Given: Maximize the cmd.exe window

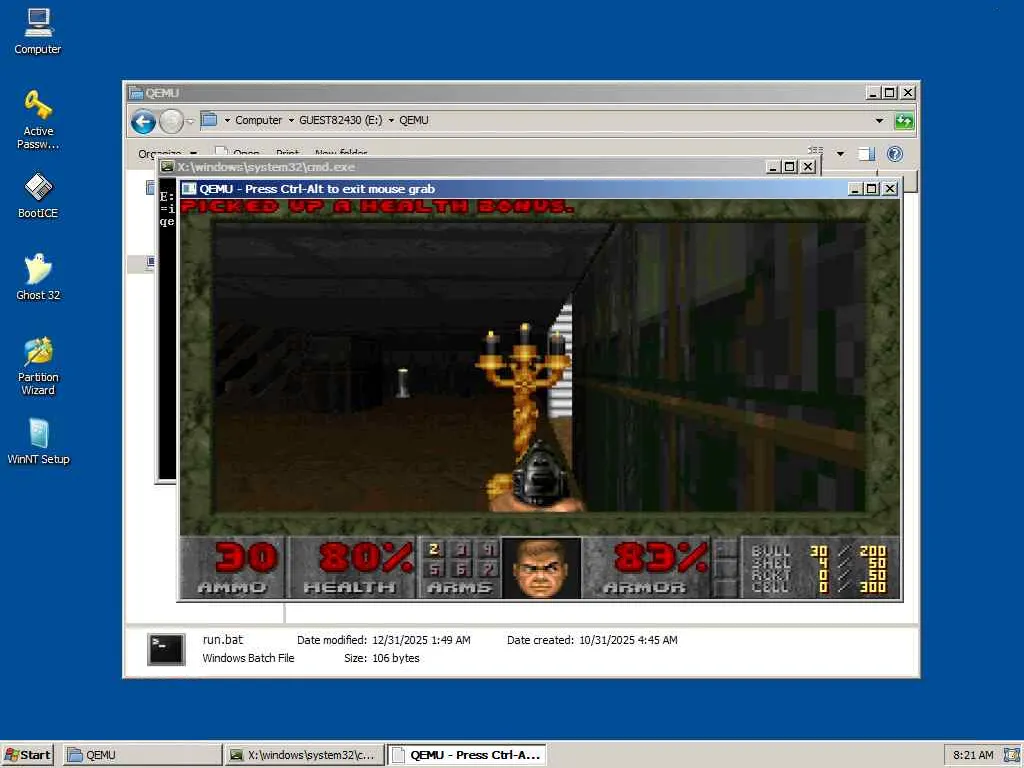Looking at the screenshot, I should (x=790, y=167).
